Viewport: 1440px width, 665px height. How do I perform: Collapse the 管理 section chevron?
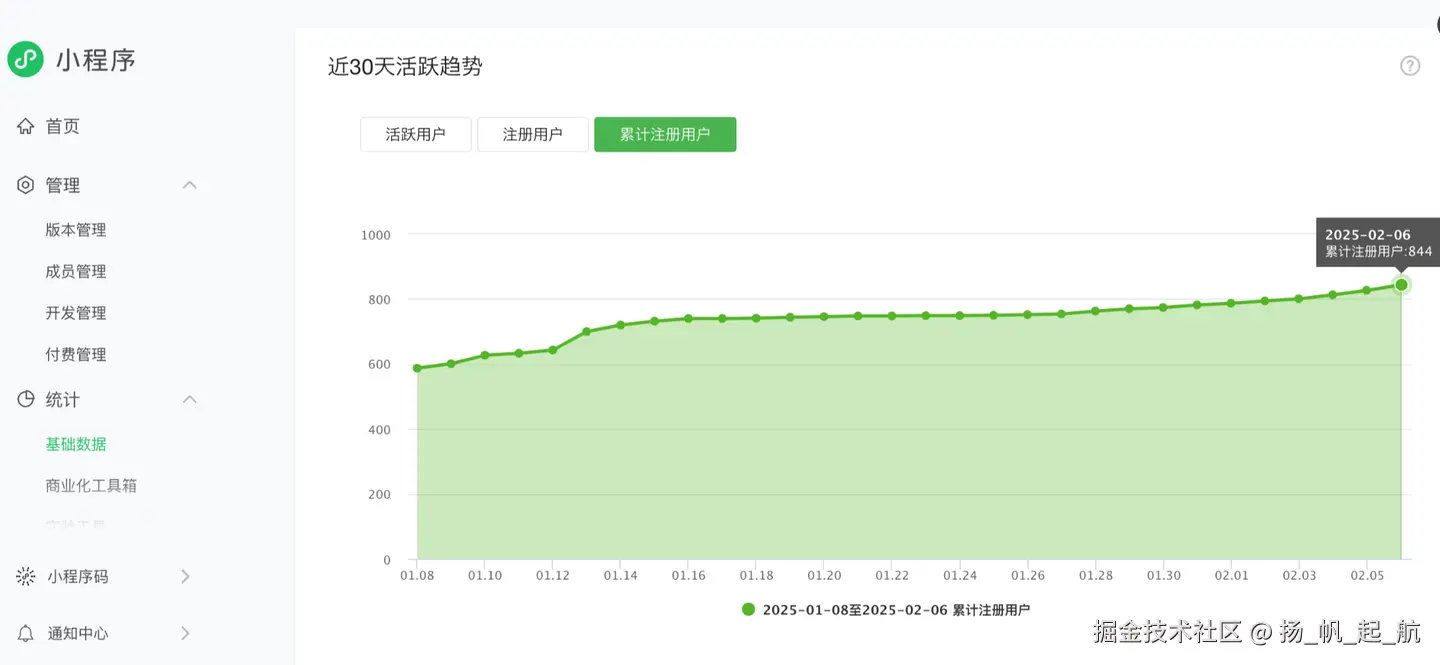tap(189, 185)
